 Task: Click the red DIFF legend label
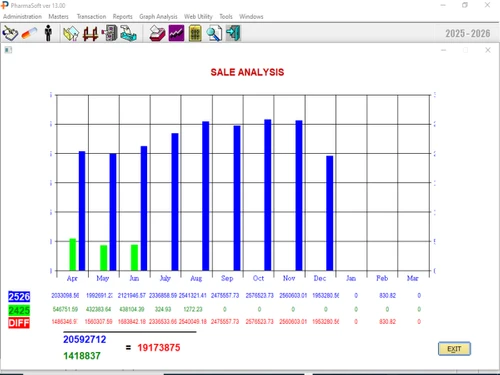pos(19,323)
